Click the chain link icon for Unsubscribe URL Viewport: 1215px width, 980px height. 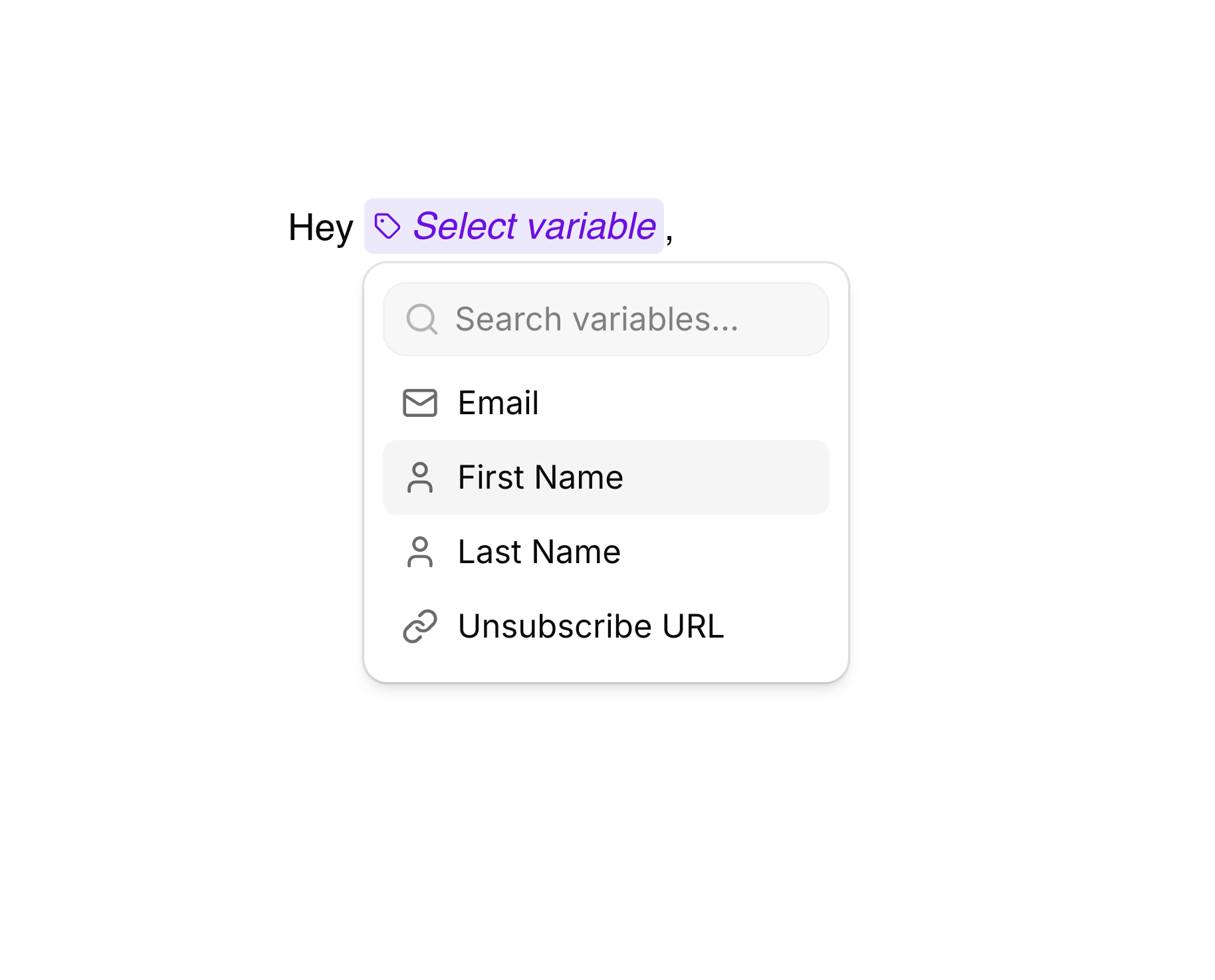click(420, 626)
